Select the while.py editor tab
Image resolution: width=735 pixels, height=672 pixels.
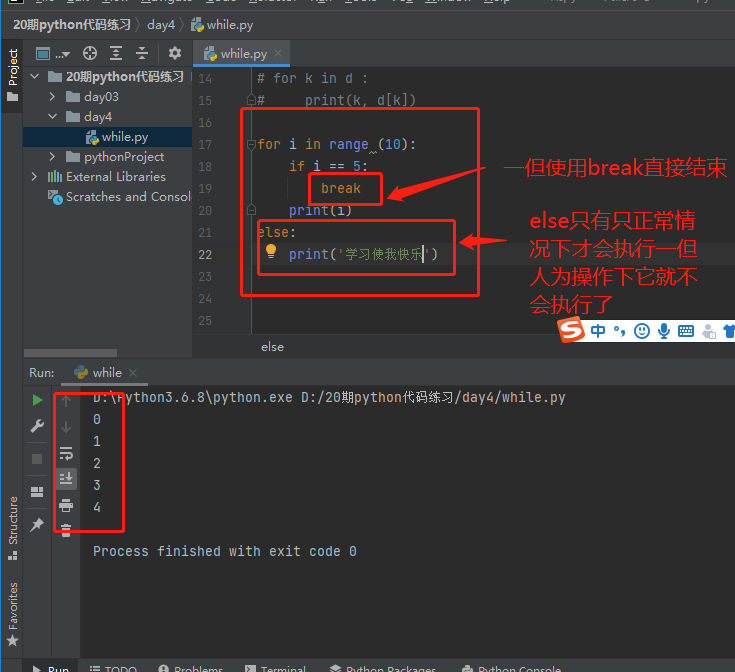pyautogui.click(x=241, y=53)
